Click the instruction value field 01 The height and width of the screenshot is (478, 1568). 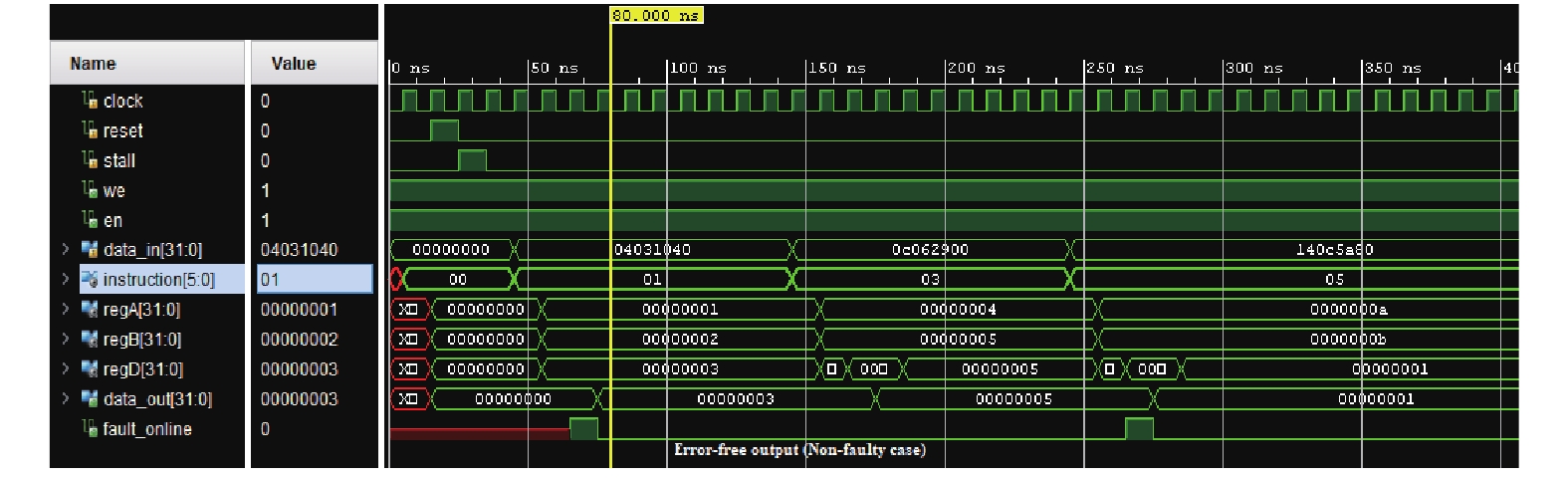click(x=315, y=280)
